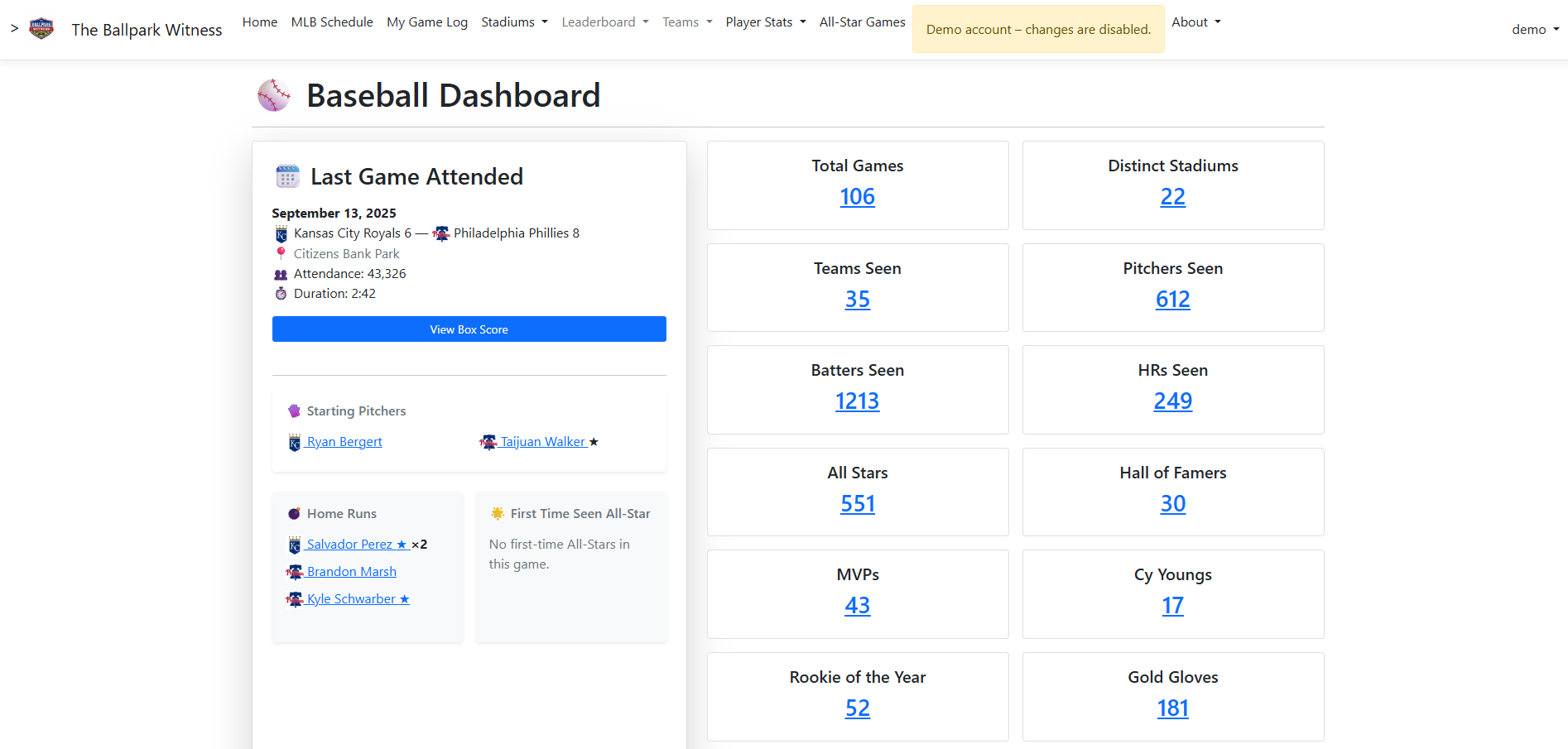Open the HRs Seen count 249
This screenshot has height=749, width=1568.
click(x=1172, y=401)
